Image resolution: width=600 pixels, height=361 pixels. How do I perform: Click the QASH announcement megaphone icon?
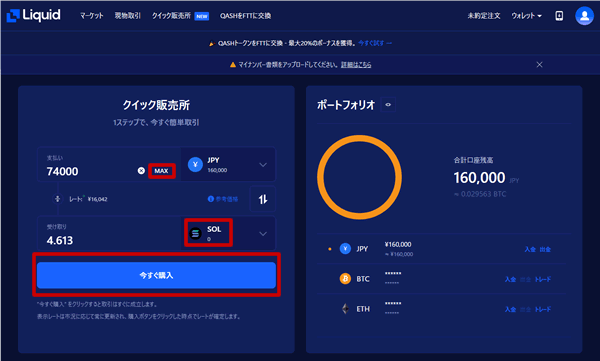[212, 44]
